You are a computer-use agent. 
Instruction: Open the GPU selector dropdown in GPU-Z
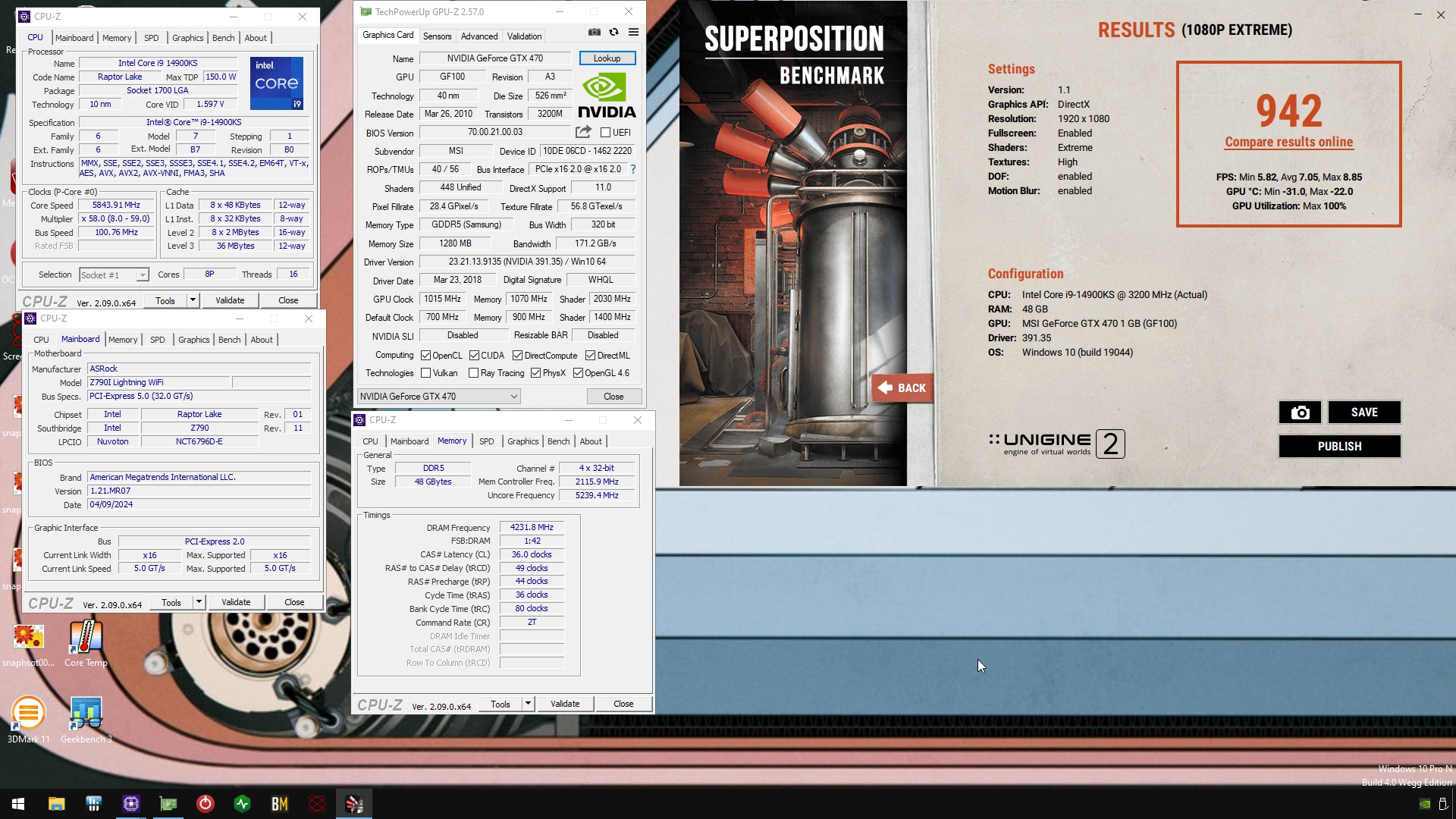pyautogui.click(x=438, y=397)
